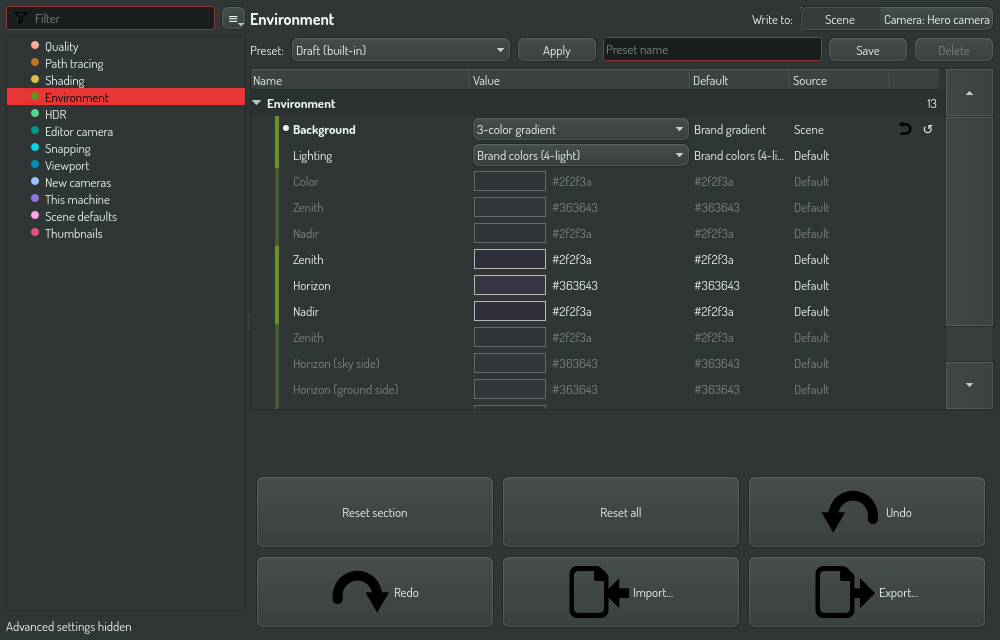This screenshot has height=640, width=1000.
Task: Click the Redo button
Action: click(375, 592)
